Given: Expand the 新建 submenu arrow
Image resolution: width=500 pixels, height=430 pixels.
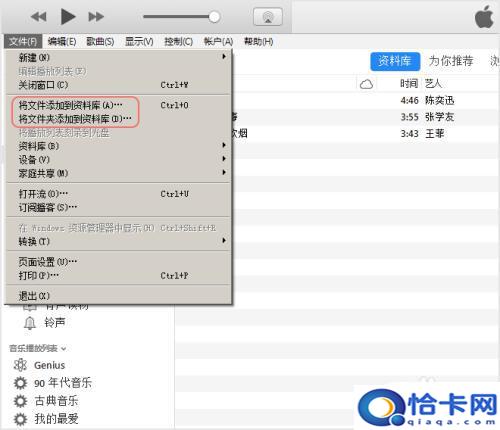Looking at the screenshot, I should 224,57.
